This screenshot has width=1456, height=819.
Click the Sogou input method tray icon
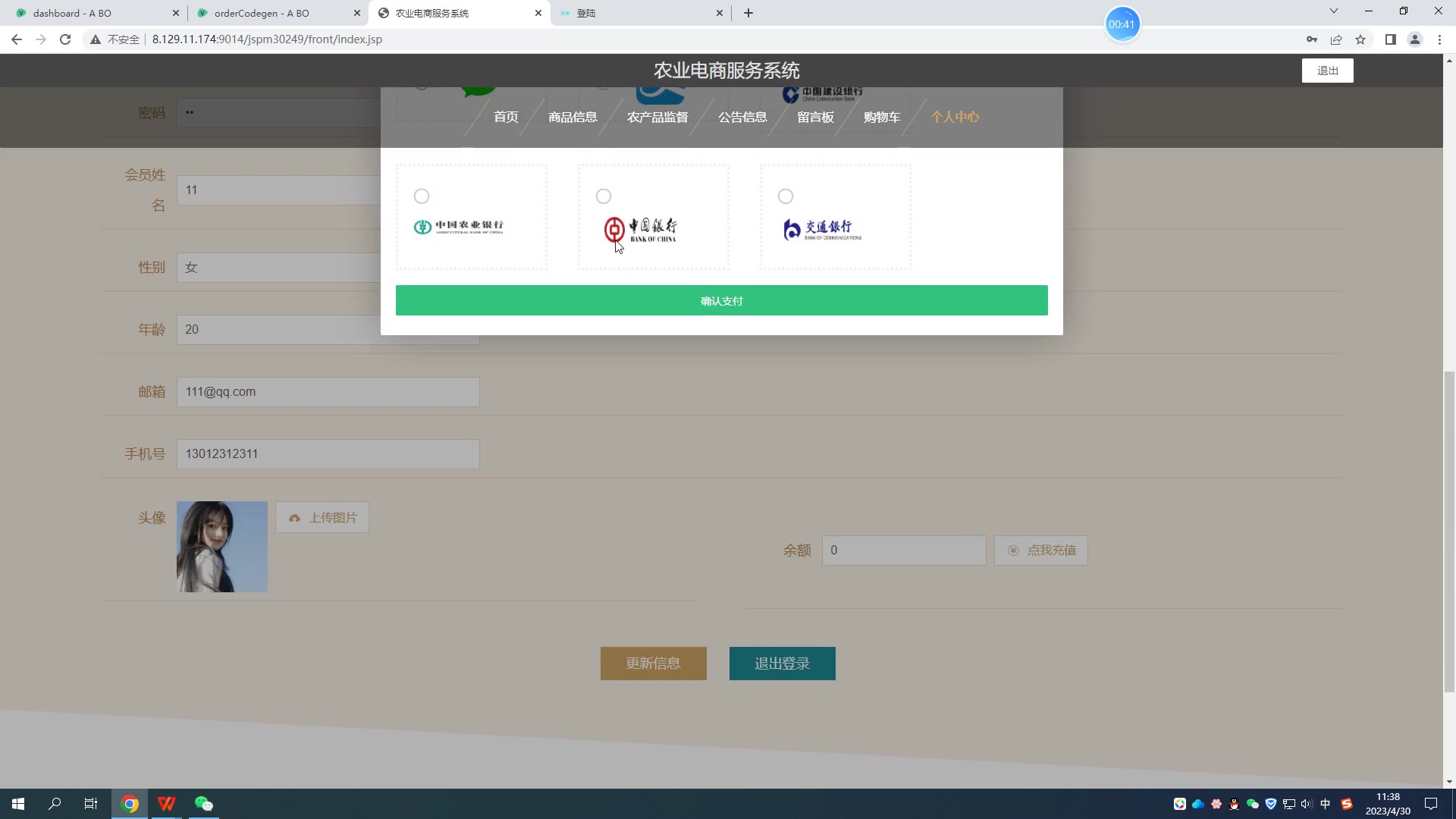click(1347, 804)
